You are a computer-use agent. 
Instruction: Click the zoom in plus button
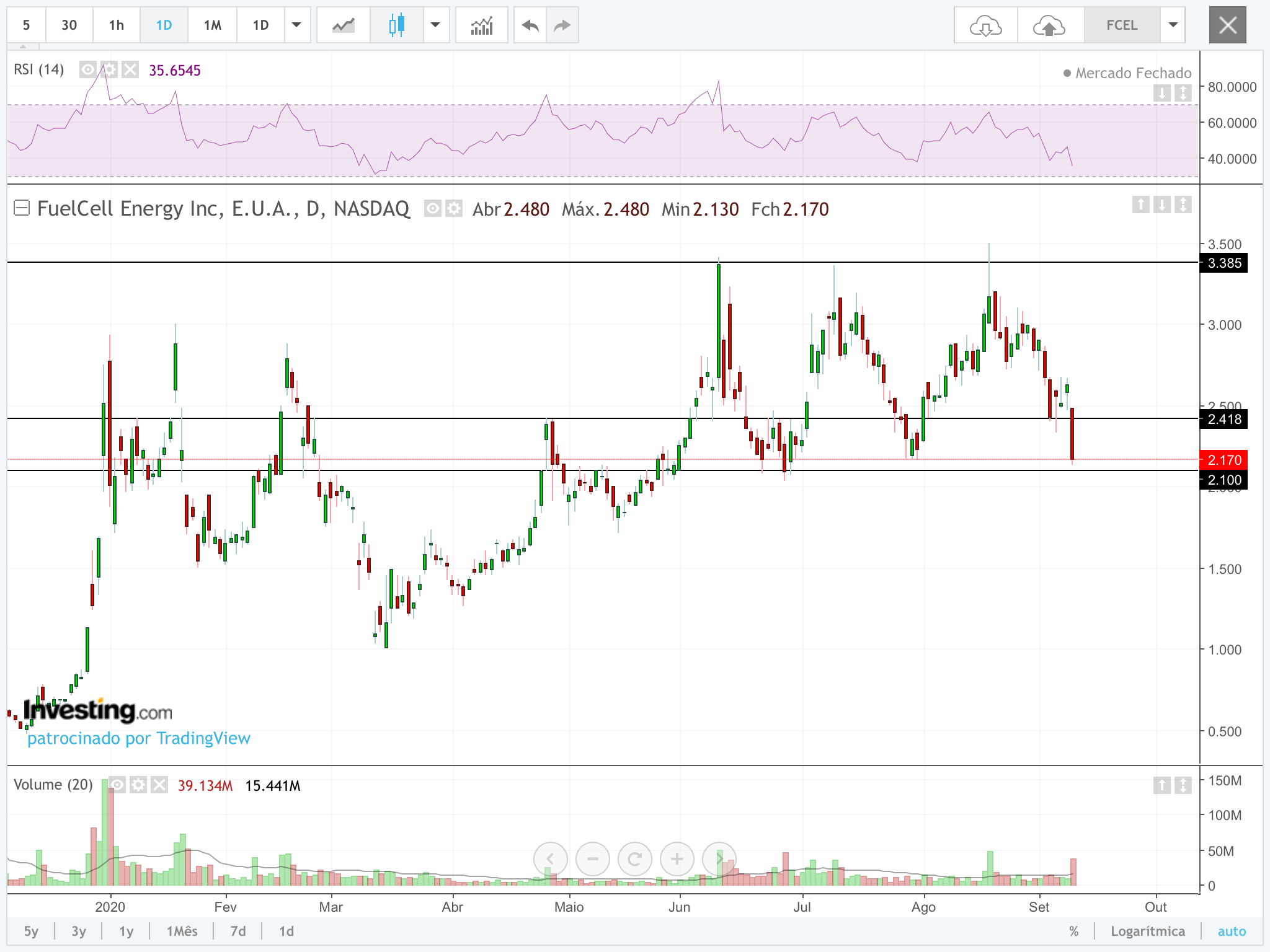click(x=677, y=859)
